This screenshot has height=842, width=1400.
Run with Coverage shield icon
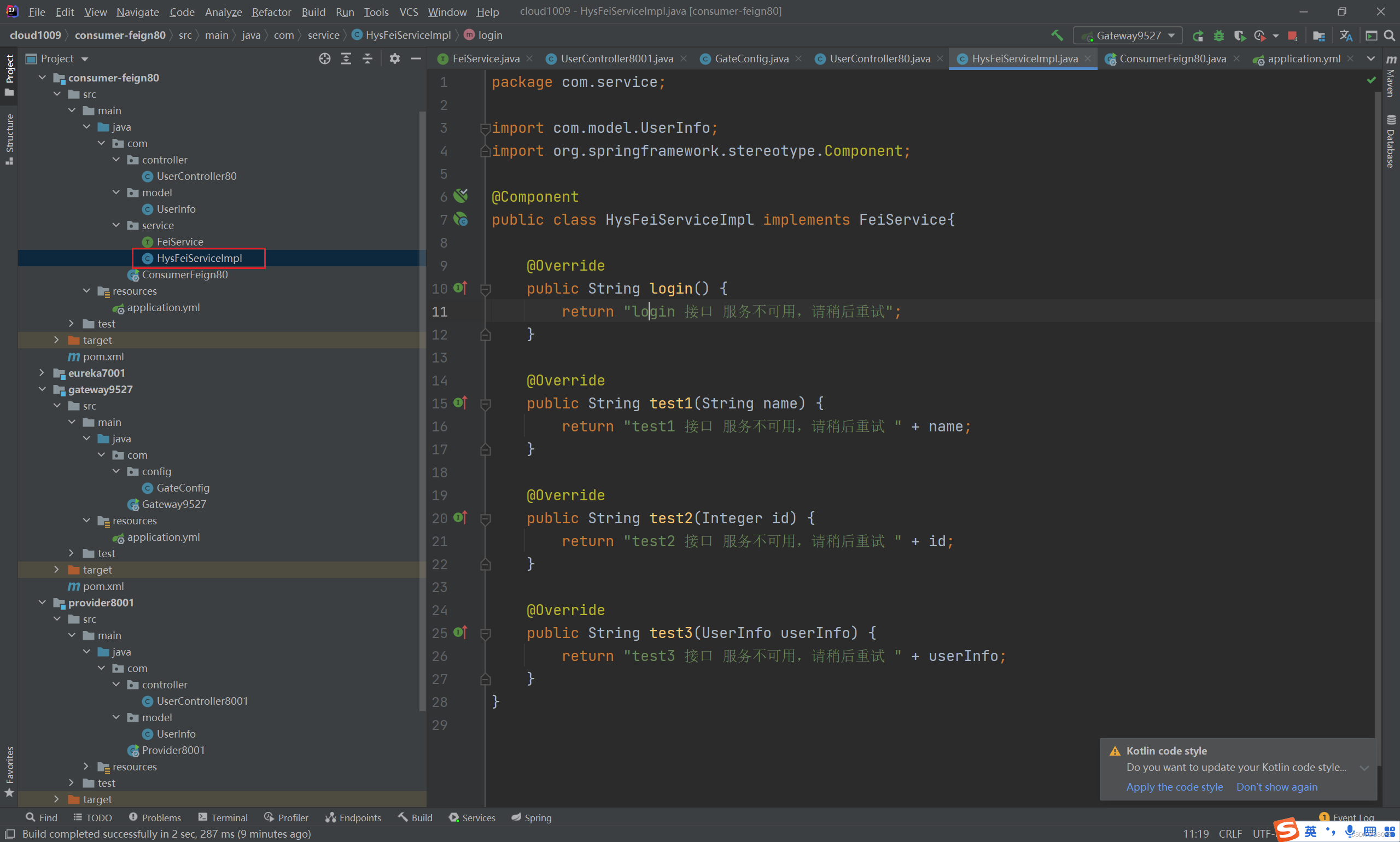[1239, 36]
